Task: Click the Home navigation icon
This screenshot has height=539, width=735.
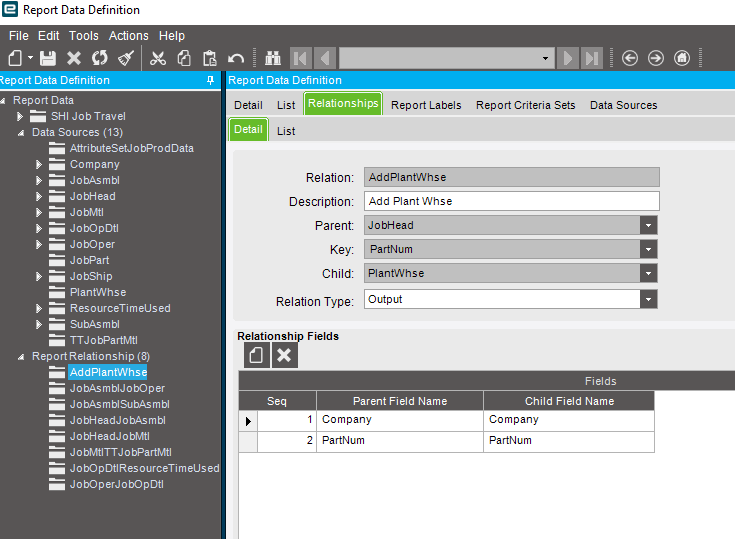Action: (x=682, y=58)
